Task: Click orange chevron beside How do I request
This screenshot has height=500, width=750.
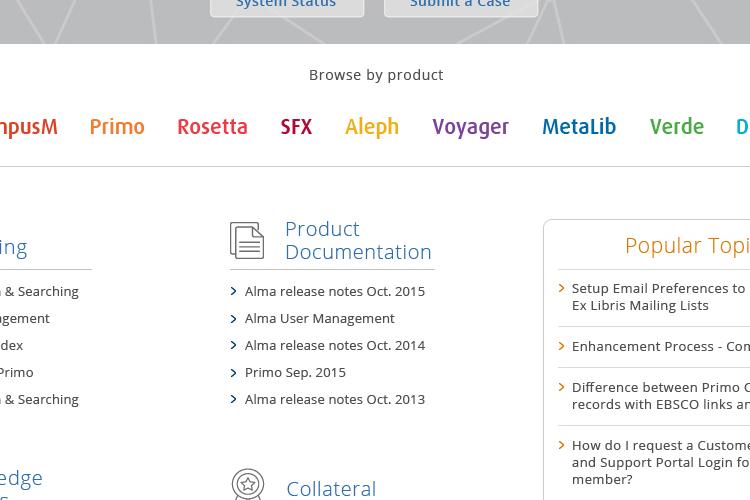Action: tap(562, 445)
